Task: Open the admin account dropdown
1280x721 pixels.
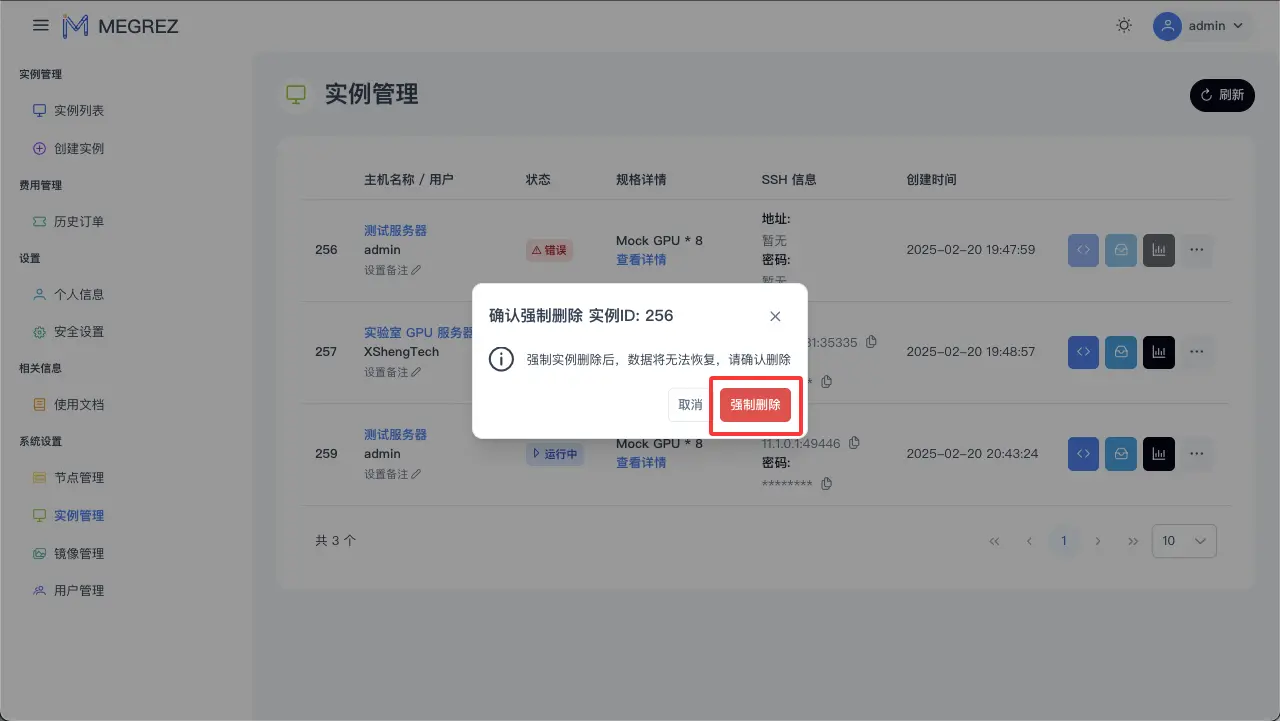Action: pos(1201,26)
